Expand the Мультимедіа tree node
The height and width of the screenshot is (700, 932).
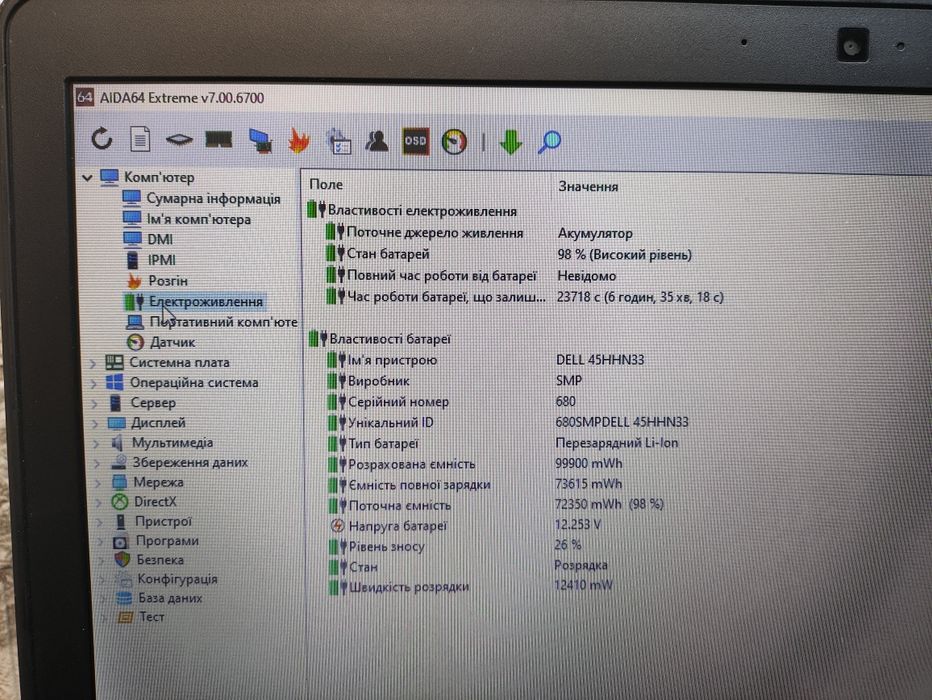pyautogui.click(x=96, y=443)
